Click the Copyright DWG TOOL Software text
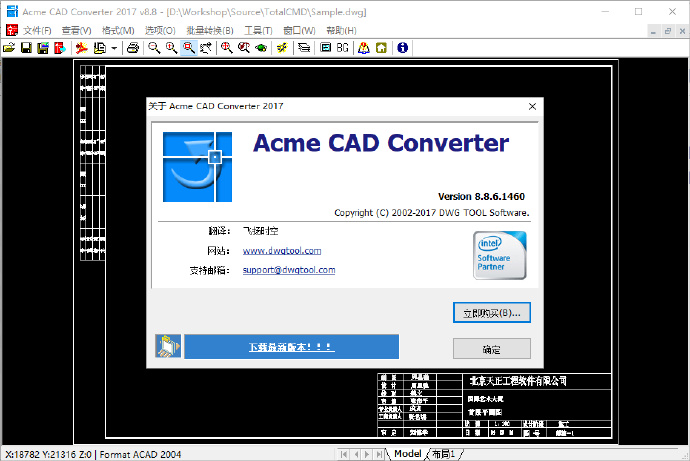 coord(432,213)
